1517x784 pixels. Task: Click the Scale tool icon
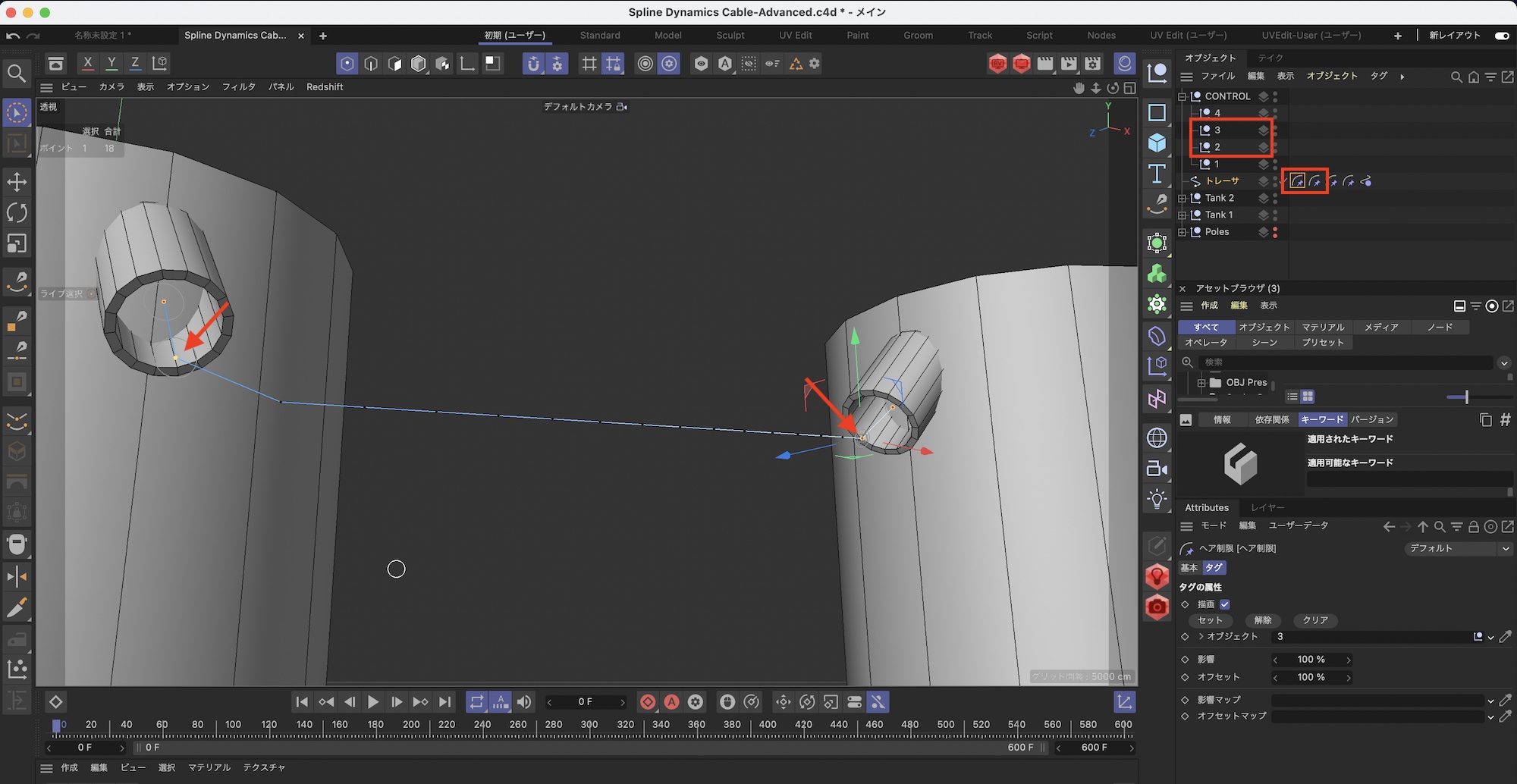(x=17, y=243)
